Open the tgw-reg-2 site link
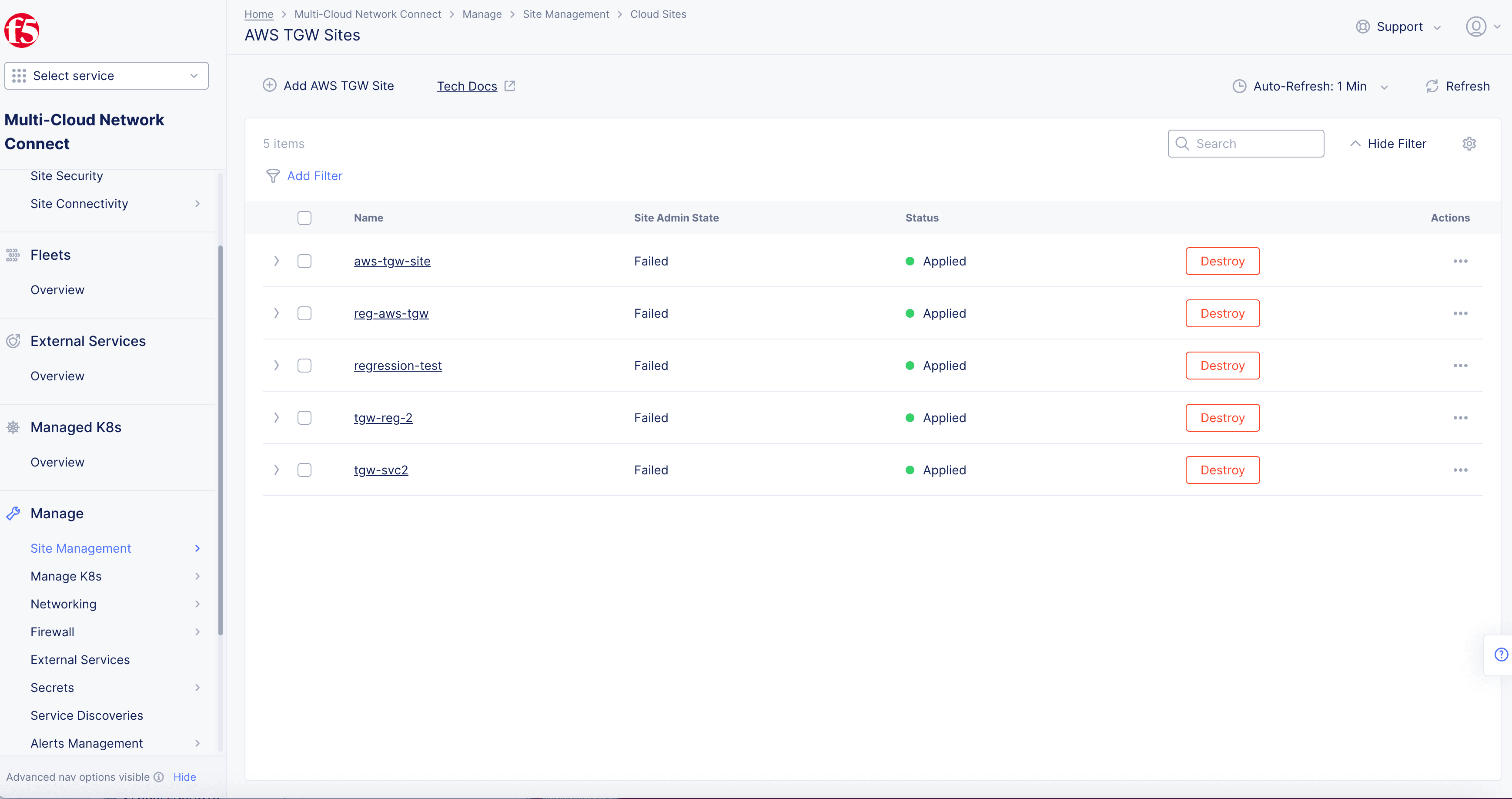Image resolution: width=1512 pixels, height=799 pixels. [x=383, y=418]
